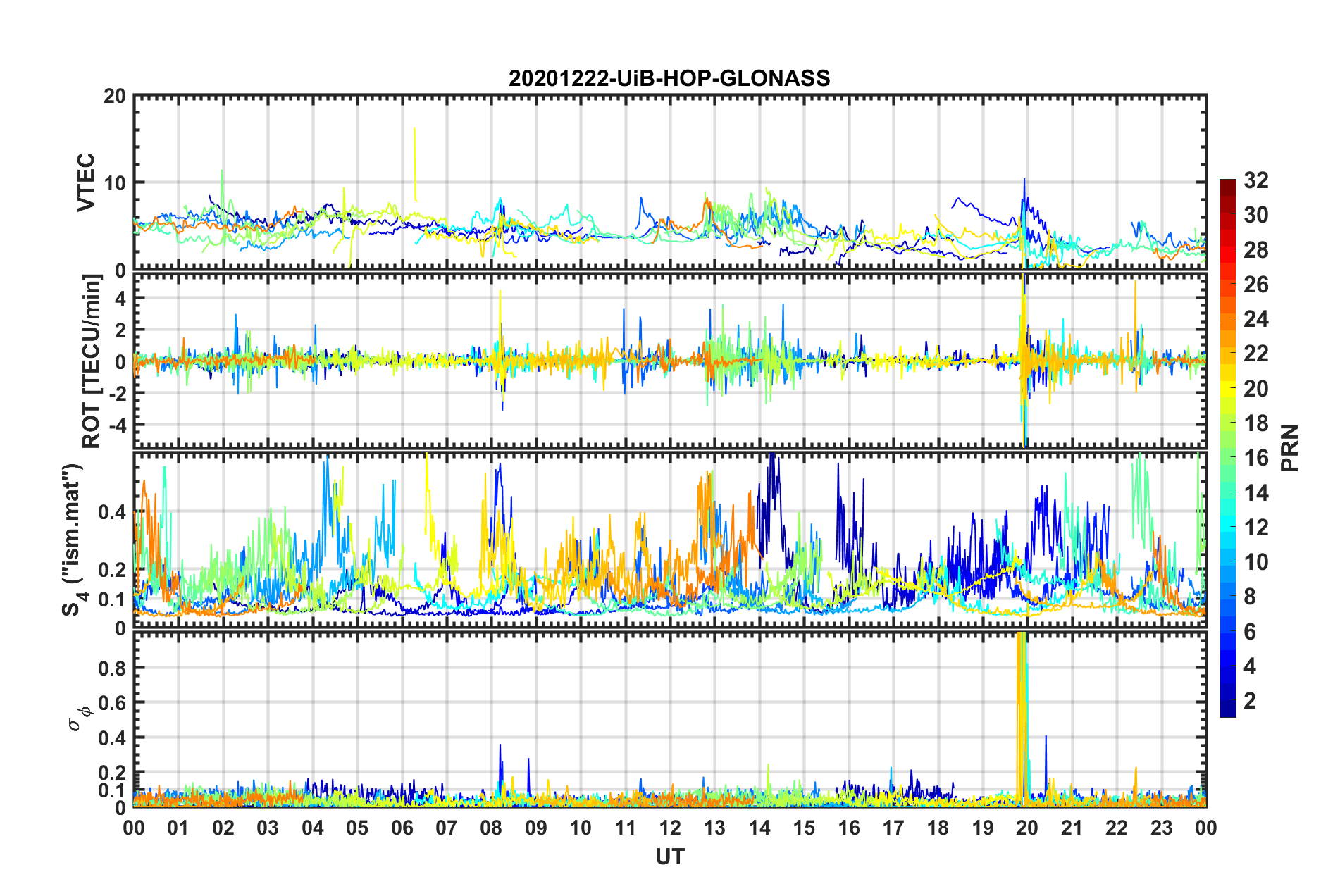The image size is (1340, 896).
Task: Select the 03 tick on UT axis
Action: (x=268, y=828)
